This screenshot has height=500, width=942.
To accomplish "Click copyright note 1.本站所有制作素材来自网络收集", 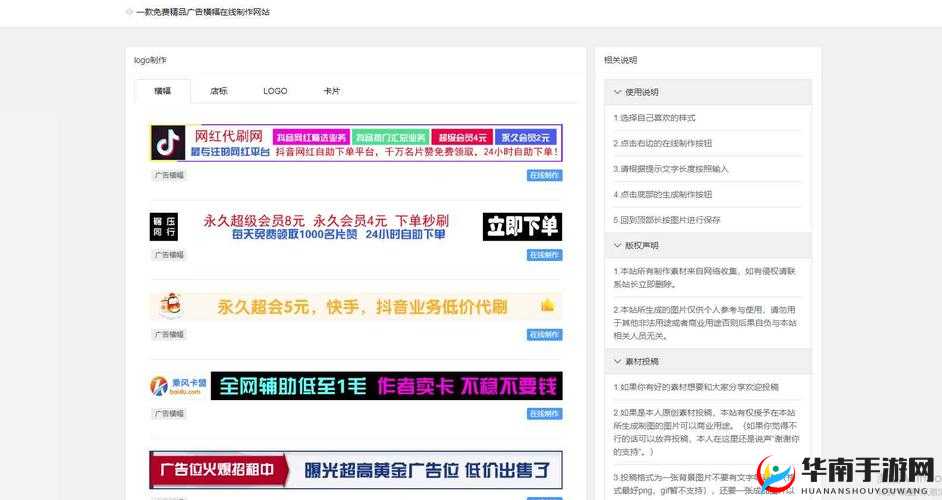I will pyautogui.click(x=704, y=278).
